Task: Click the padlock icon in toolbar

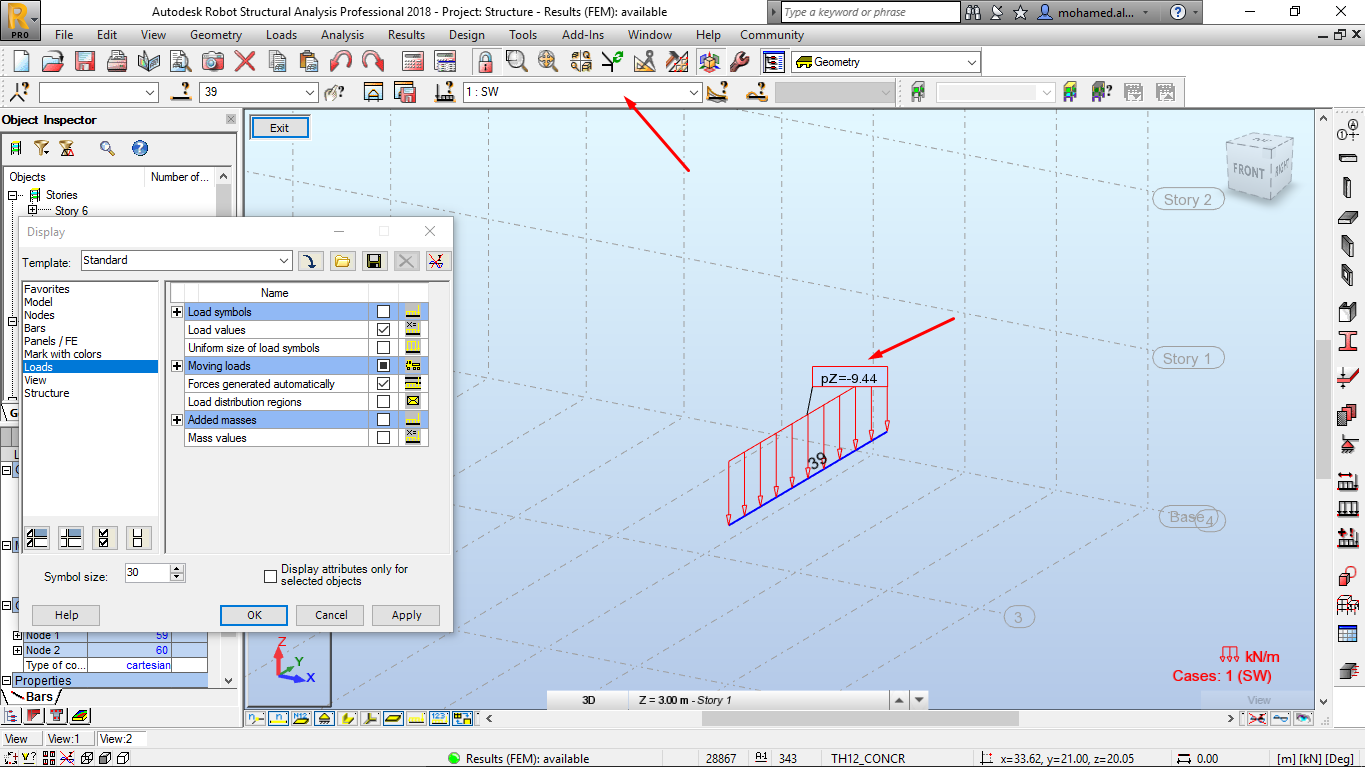Action: 485,61
